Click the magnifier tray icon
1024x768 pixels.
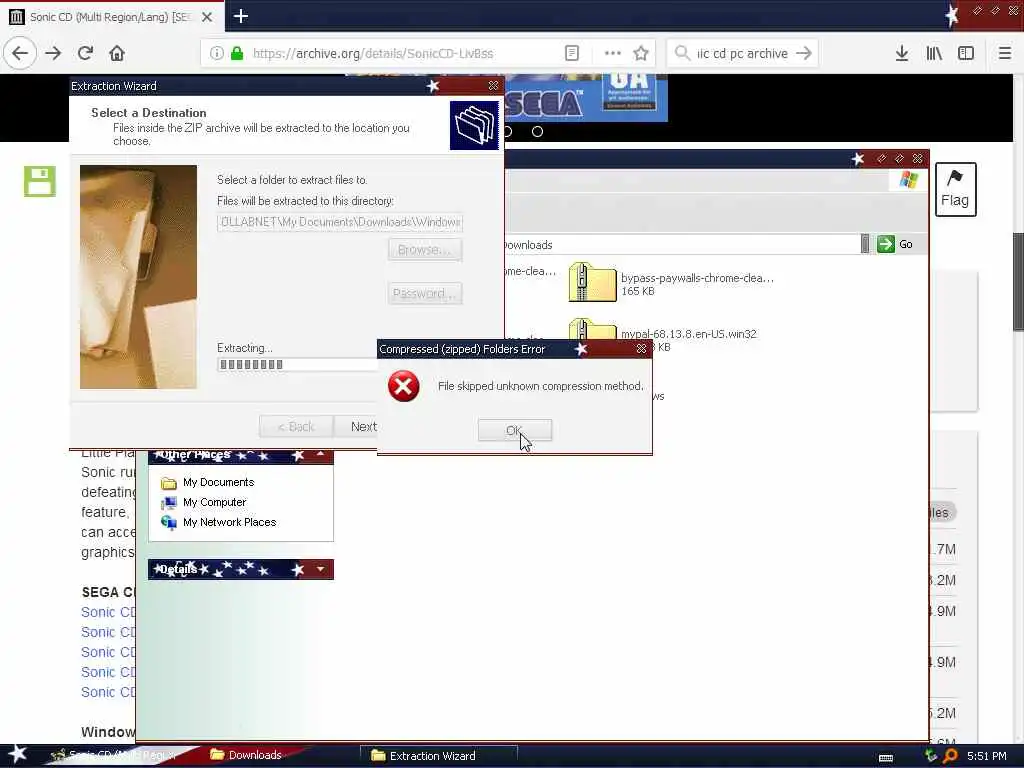950,756
